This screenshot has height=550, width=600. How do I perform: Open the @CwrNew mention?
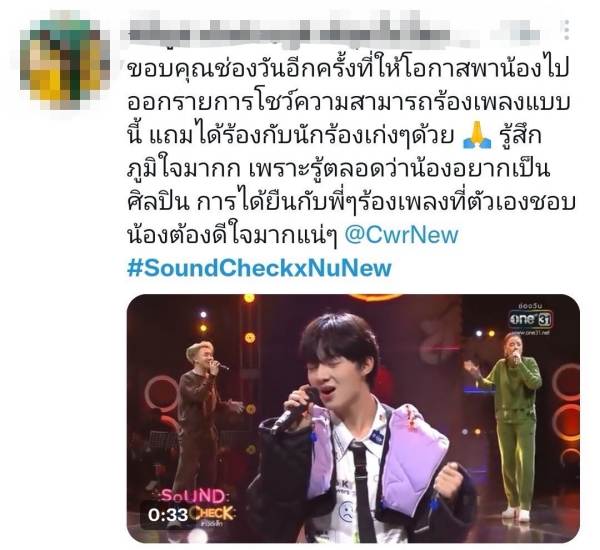point(401,235)
